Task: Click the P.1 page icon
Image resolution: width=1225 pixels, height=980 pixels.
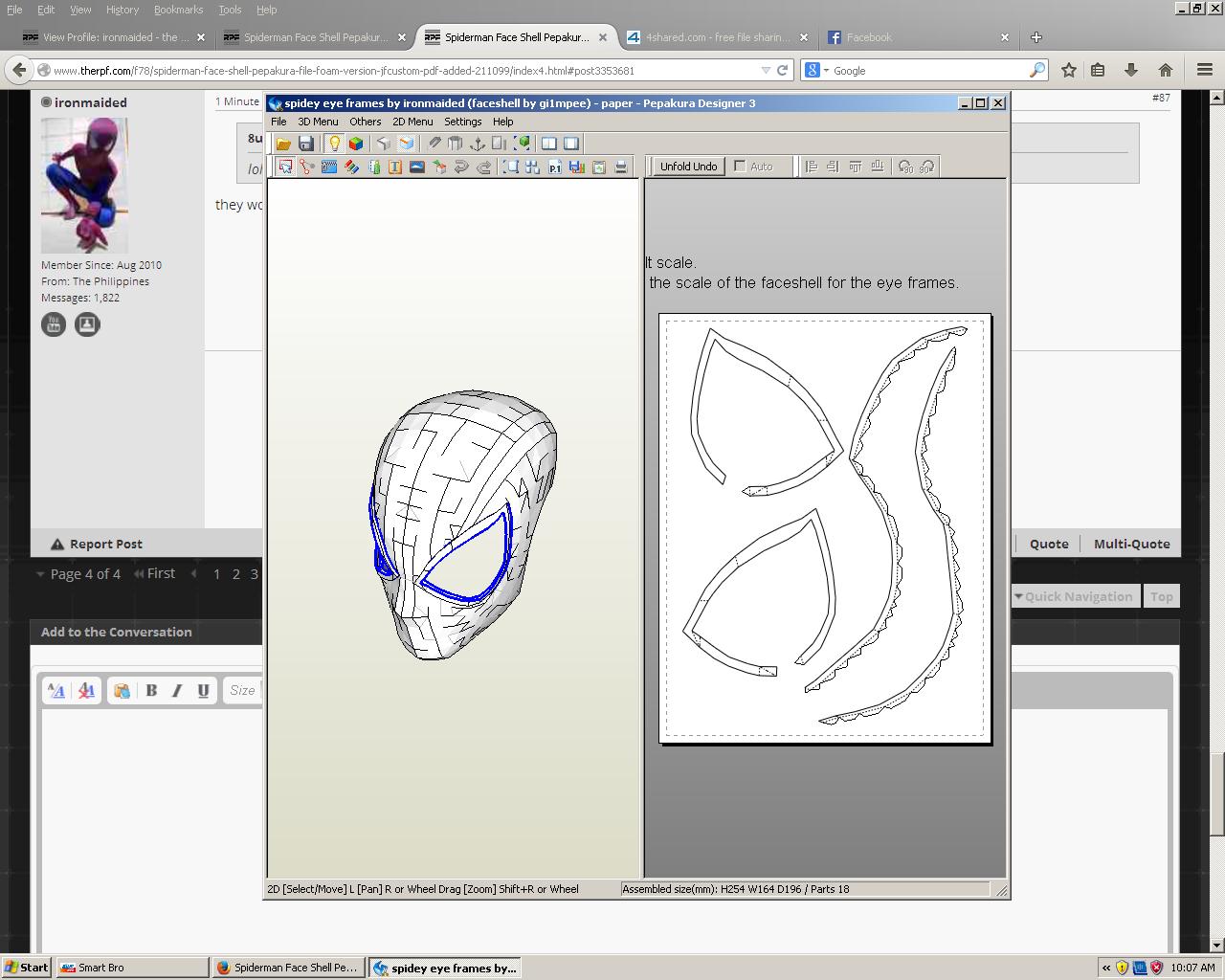Action: [x=555, y=167]
